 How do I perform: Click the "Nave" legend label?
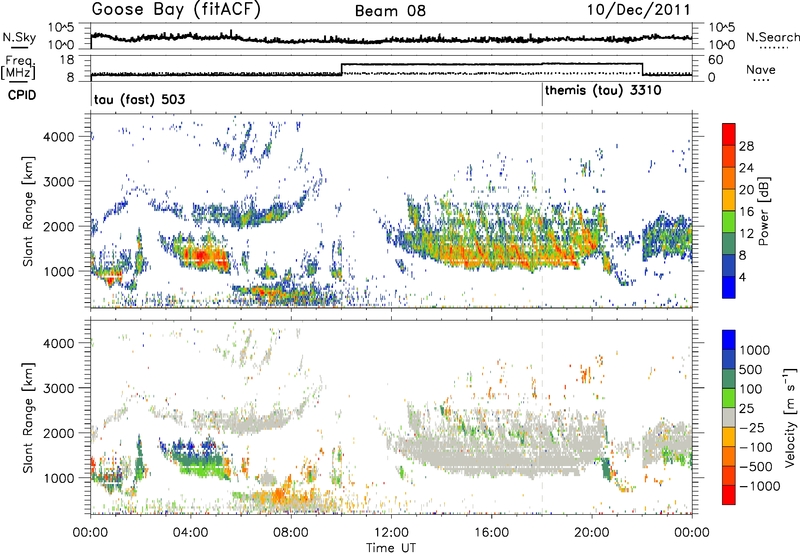(x=761, y=69)
